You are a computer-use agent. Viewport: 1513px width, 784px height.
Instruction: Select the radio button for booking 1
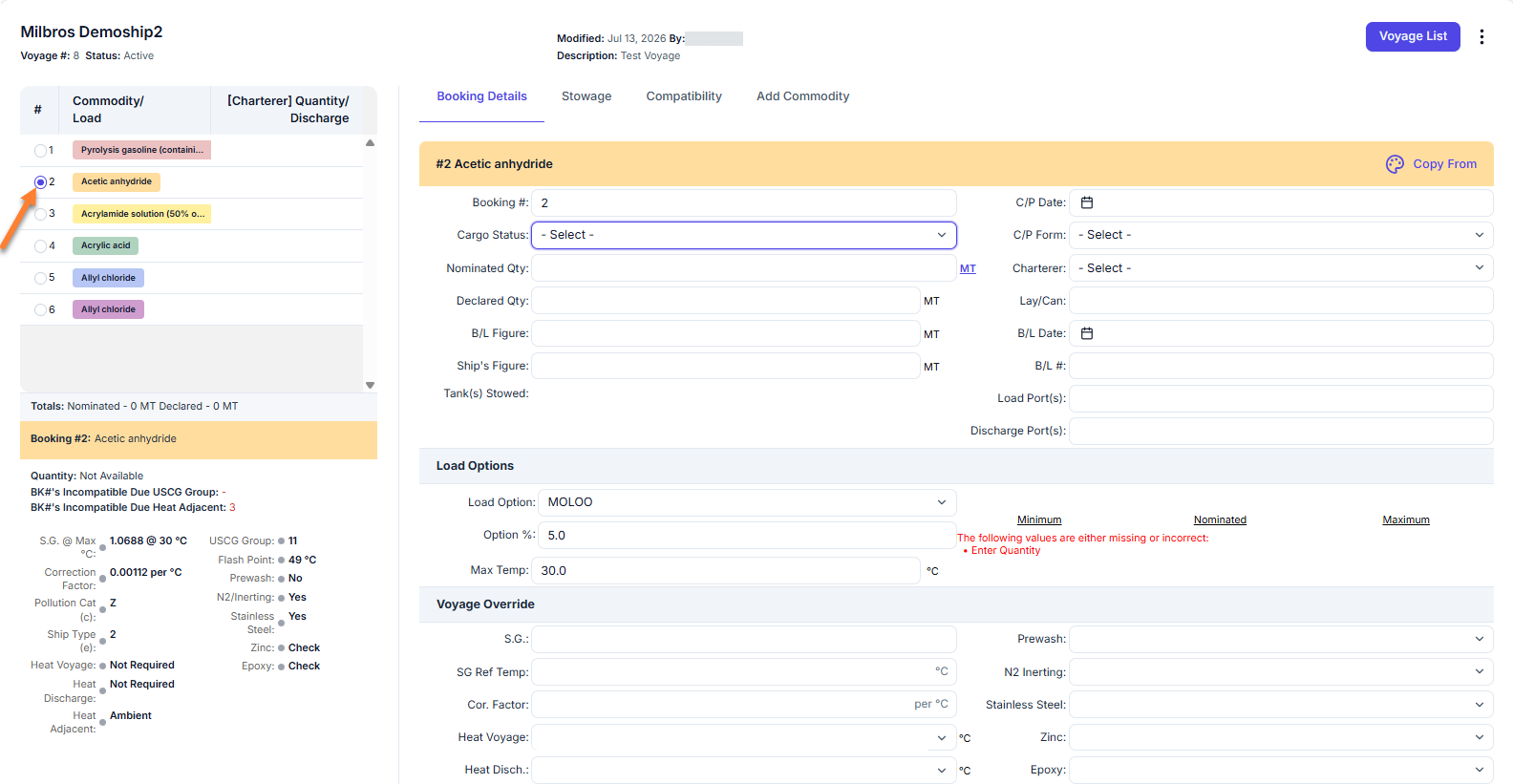[x=40, y=150]
